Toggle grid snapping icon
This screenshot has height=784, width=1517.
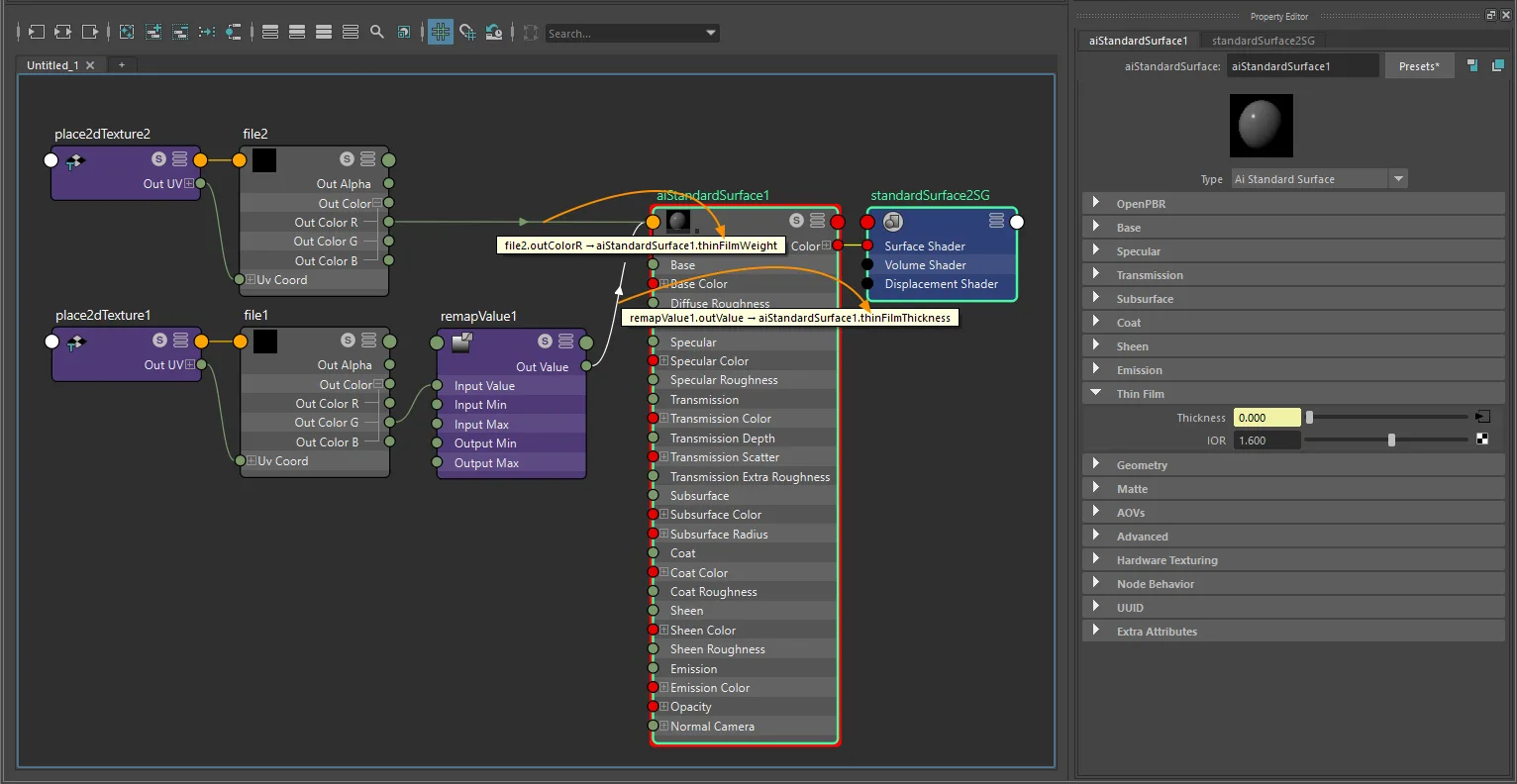coord(467,33)
